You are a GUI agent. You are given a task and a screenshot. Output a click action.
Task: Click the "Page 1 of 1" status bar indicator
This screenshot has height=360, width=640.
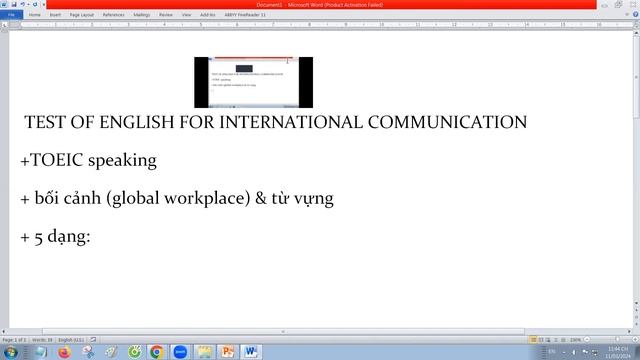pyautogui.click(x=15, y=340)
